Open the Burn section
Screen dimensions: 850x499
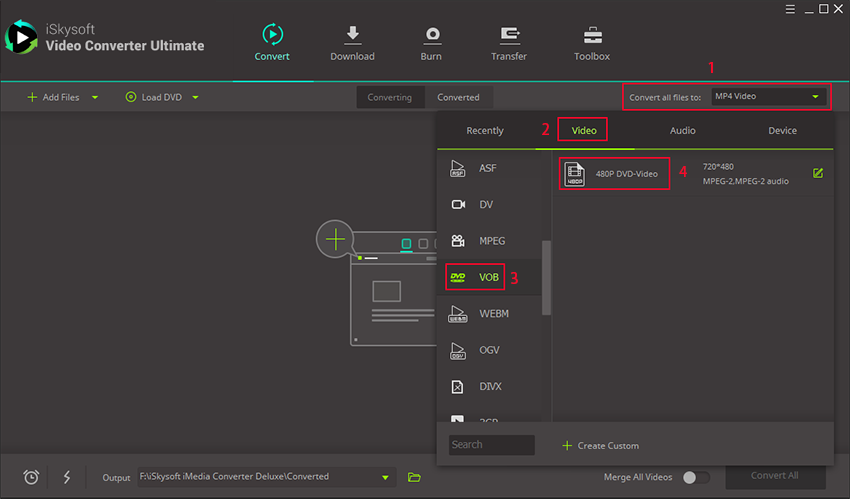pos(432,43)
